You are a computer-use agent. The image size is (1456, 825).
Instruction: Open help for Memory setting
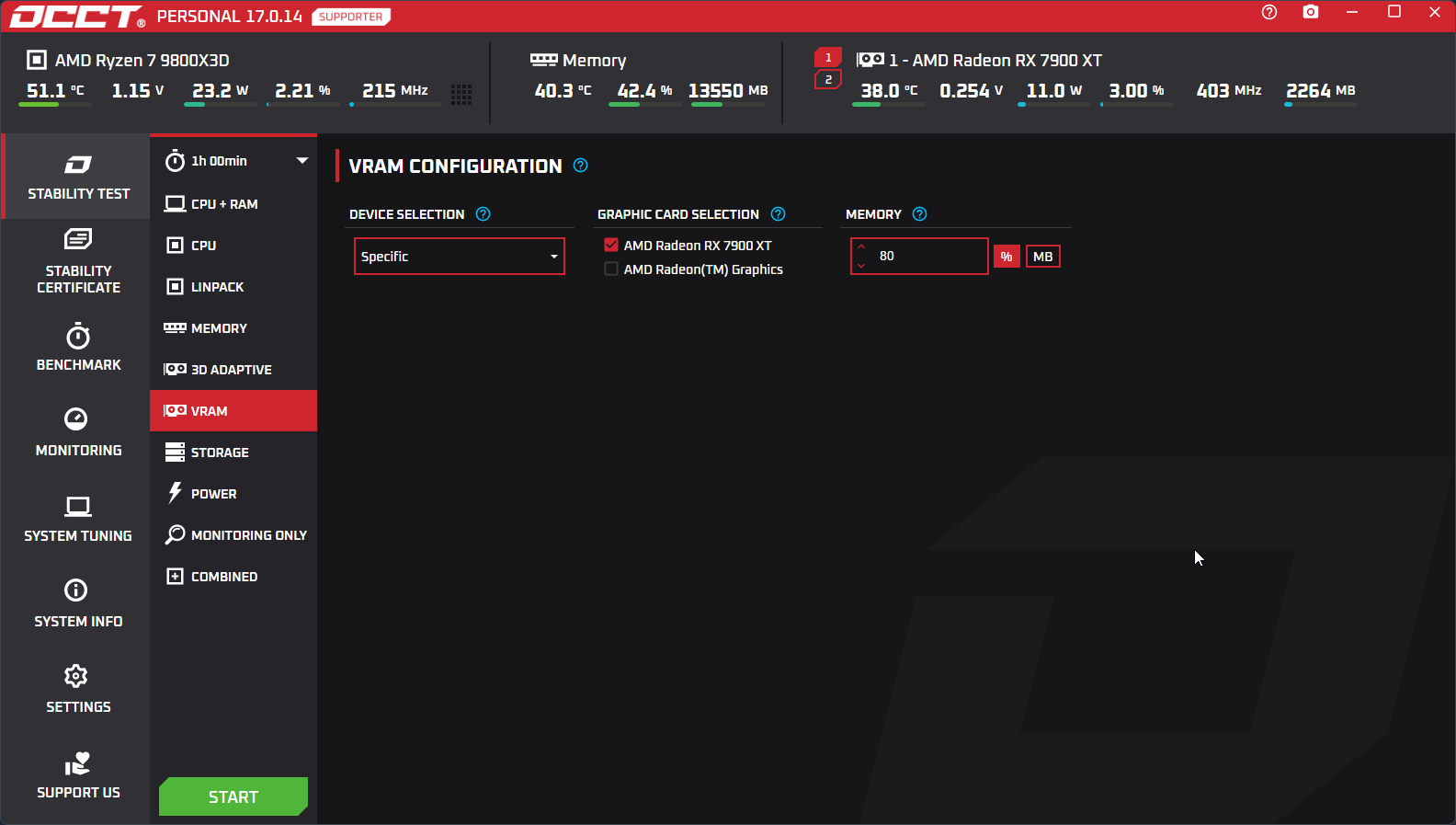point(919,214)
